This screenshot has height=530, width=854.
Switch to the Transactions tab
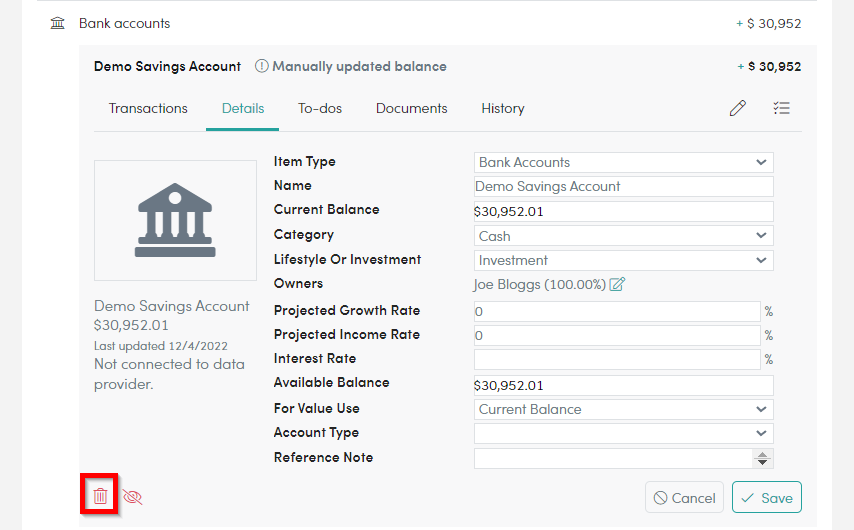pos(148,108)
